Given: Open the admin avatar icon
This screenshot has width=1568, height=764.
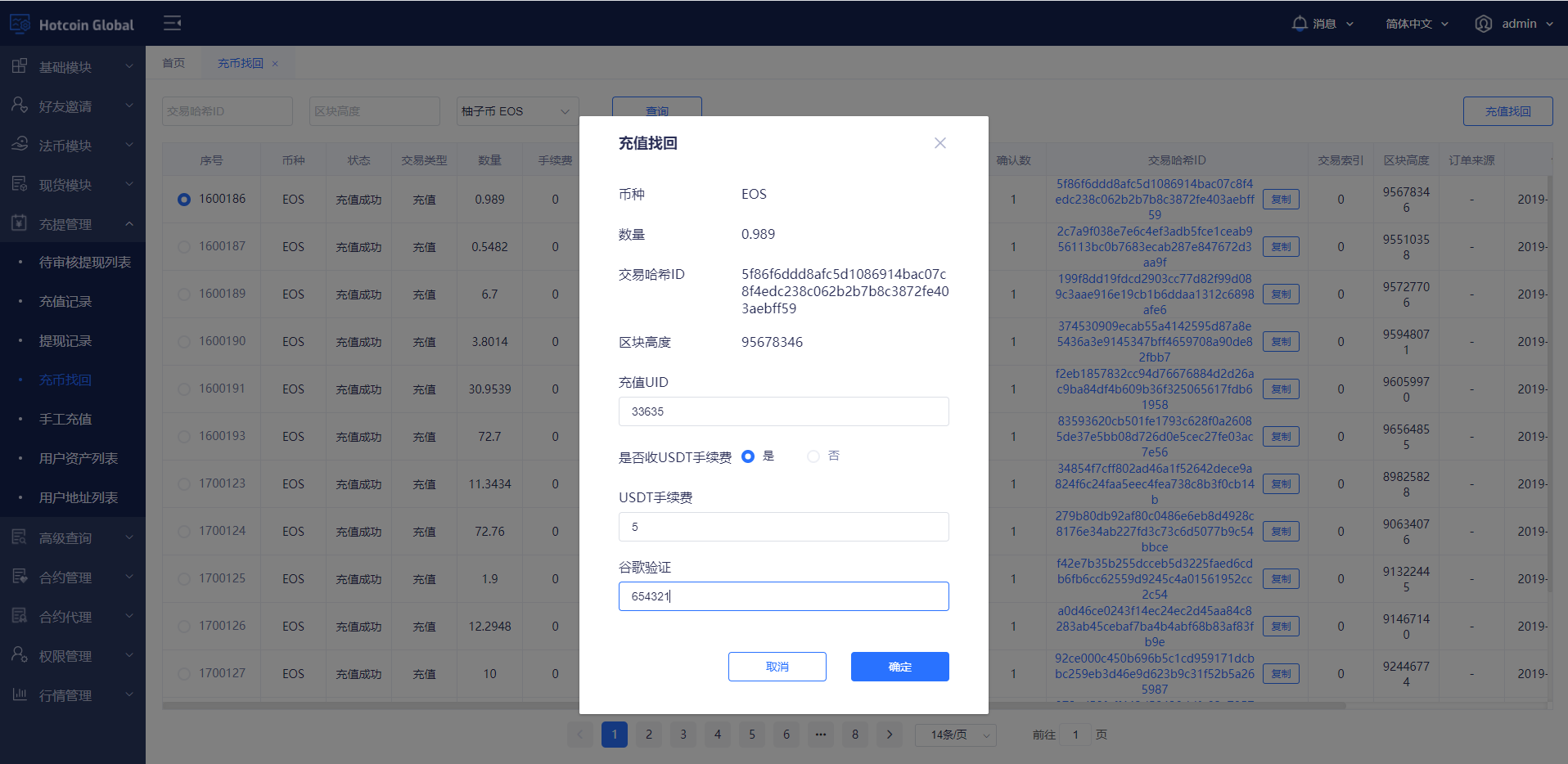Looking at the screenshot, I should [1484, 24].
